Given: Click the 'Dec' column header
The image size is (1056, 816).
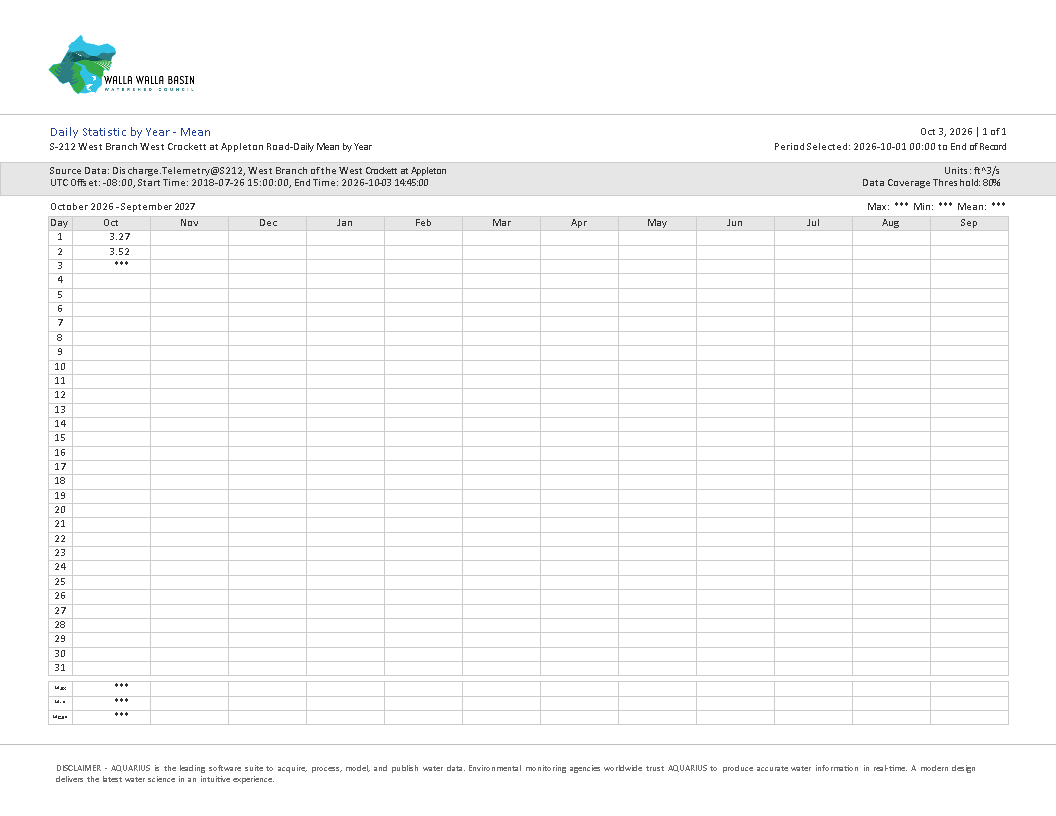Looking at the screenshot, I should (267, 223).
